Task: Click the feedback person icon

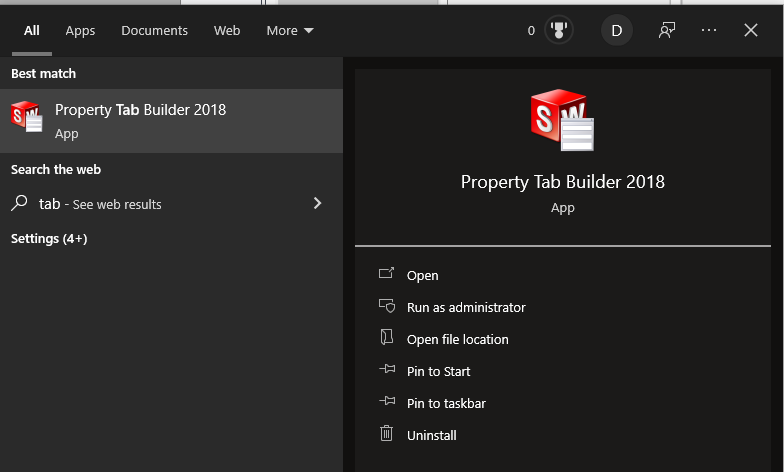Action: click(667, 30)
